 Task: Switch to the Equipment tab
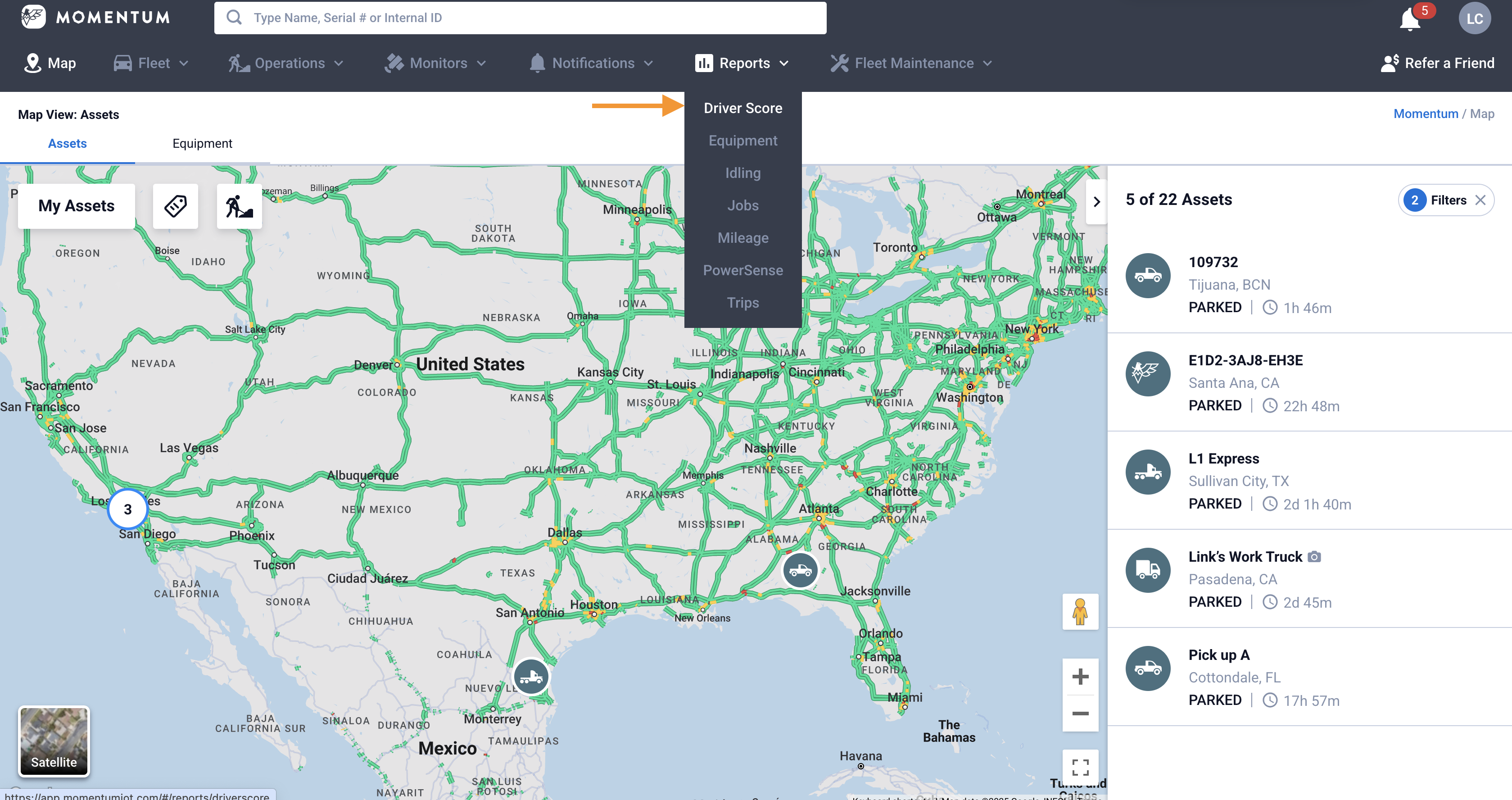(x=202, y=143)
